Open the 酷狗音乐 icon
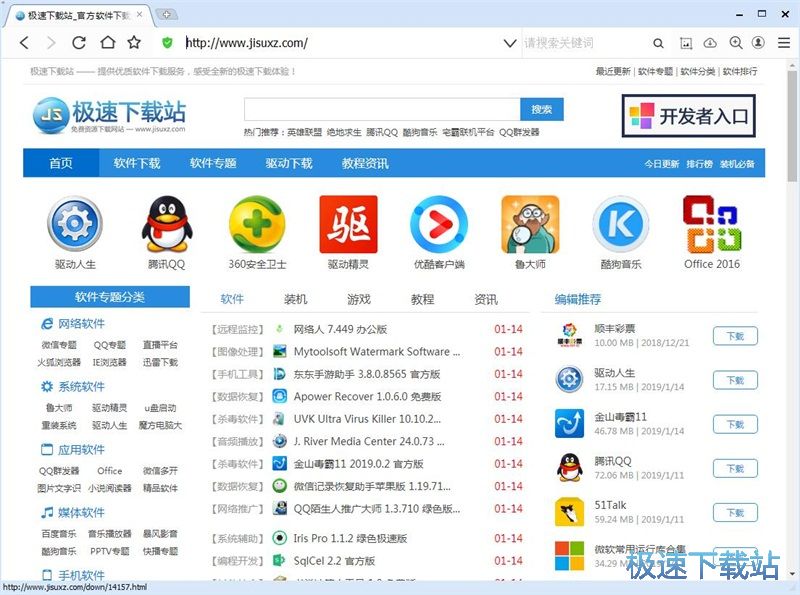The width and height of the screenshot is (800, 595). click(621, 224)
